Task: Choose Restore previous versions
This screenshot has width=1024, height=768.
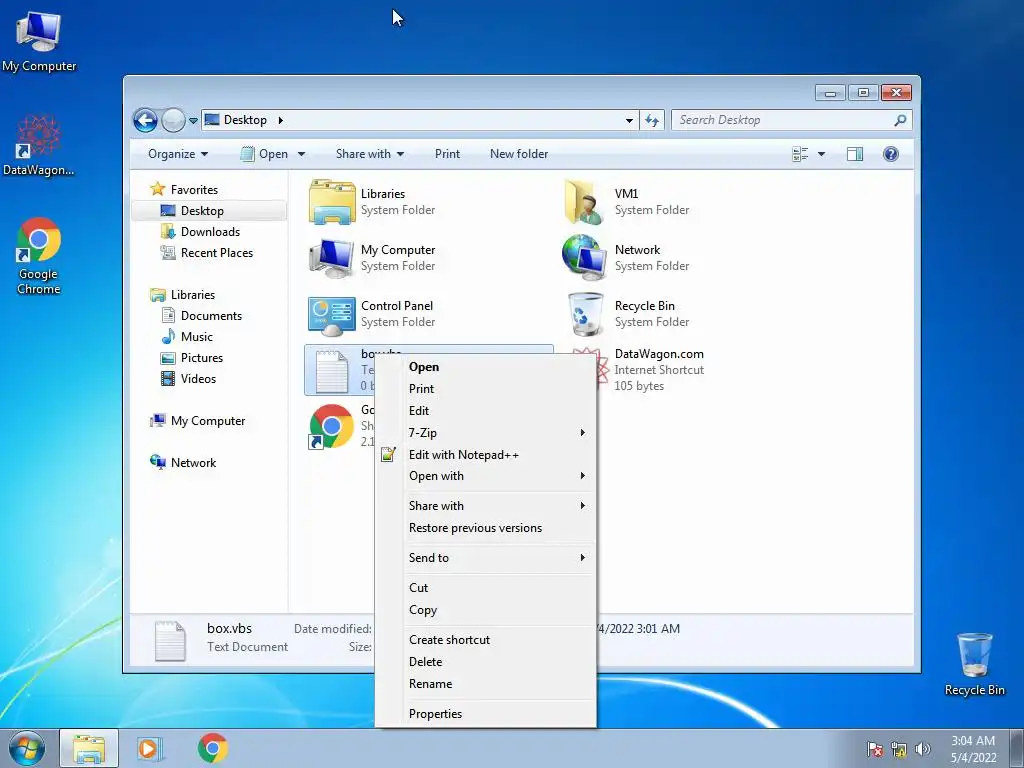Action: 487,528
